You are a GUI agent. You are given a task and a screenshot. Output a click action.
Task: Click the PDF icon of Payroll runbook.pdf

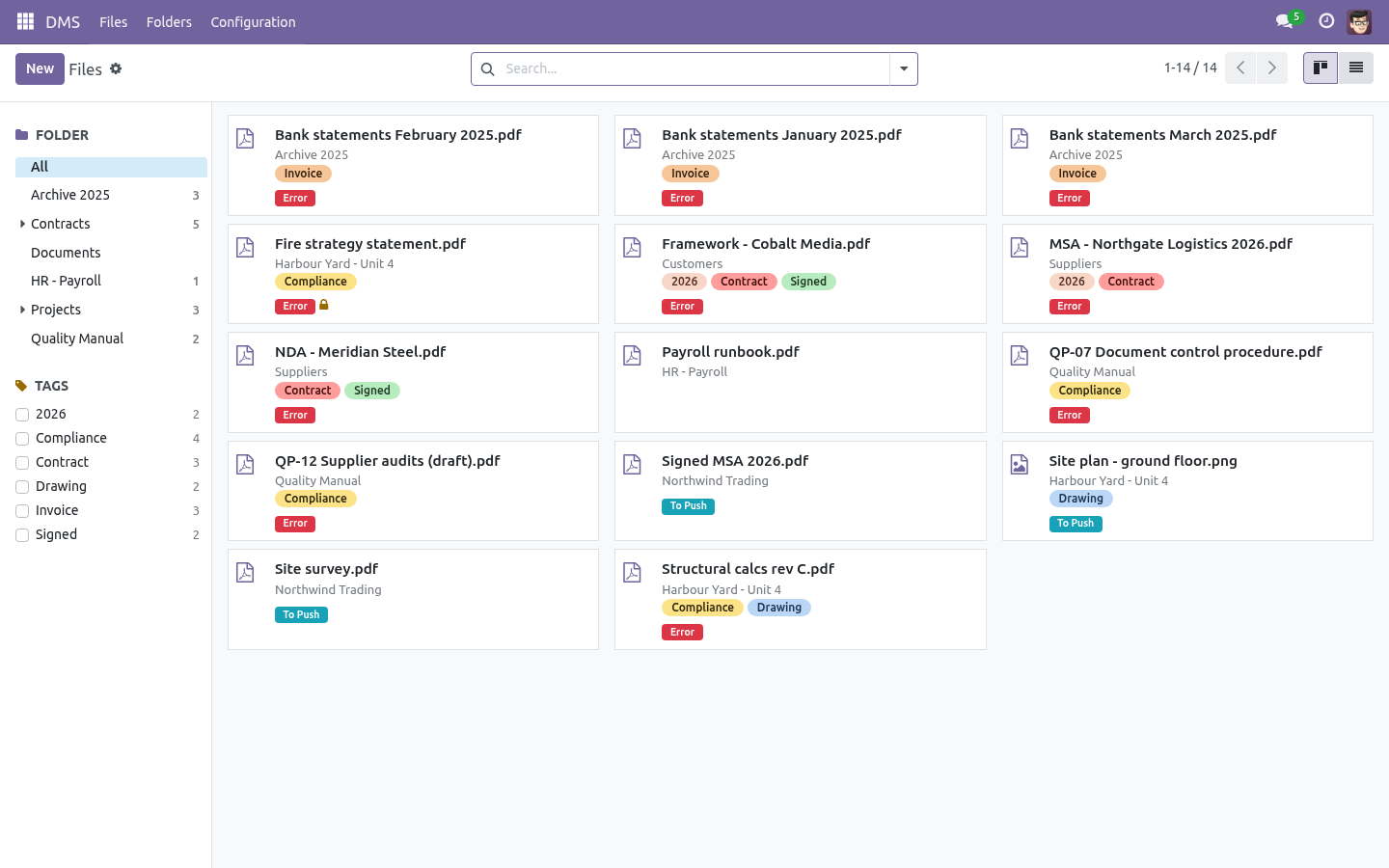click(632, 356)
